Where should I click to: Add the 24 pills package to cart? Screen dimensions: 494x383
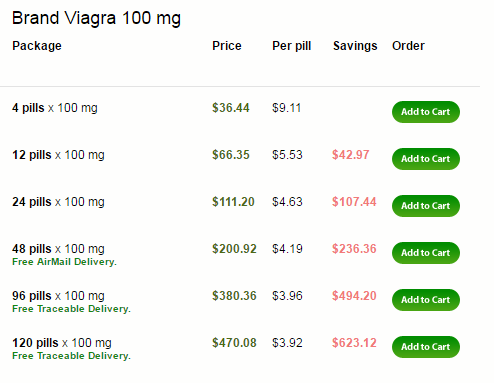point(426,206)
